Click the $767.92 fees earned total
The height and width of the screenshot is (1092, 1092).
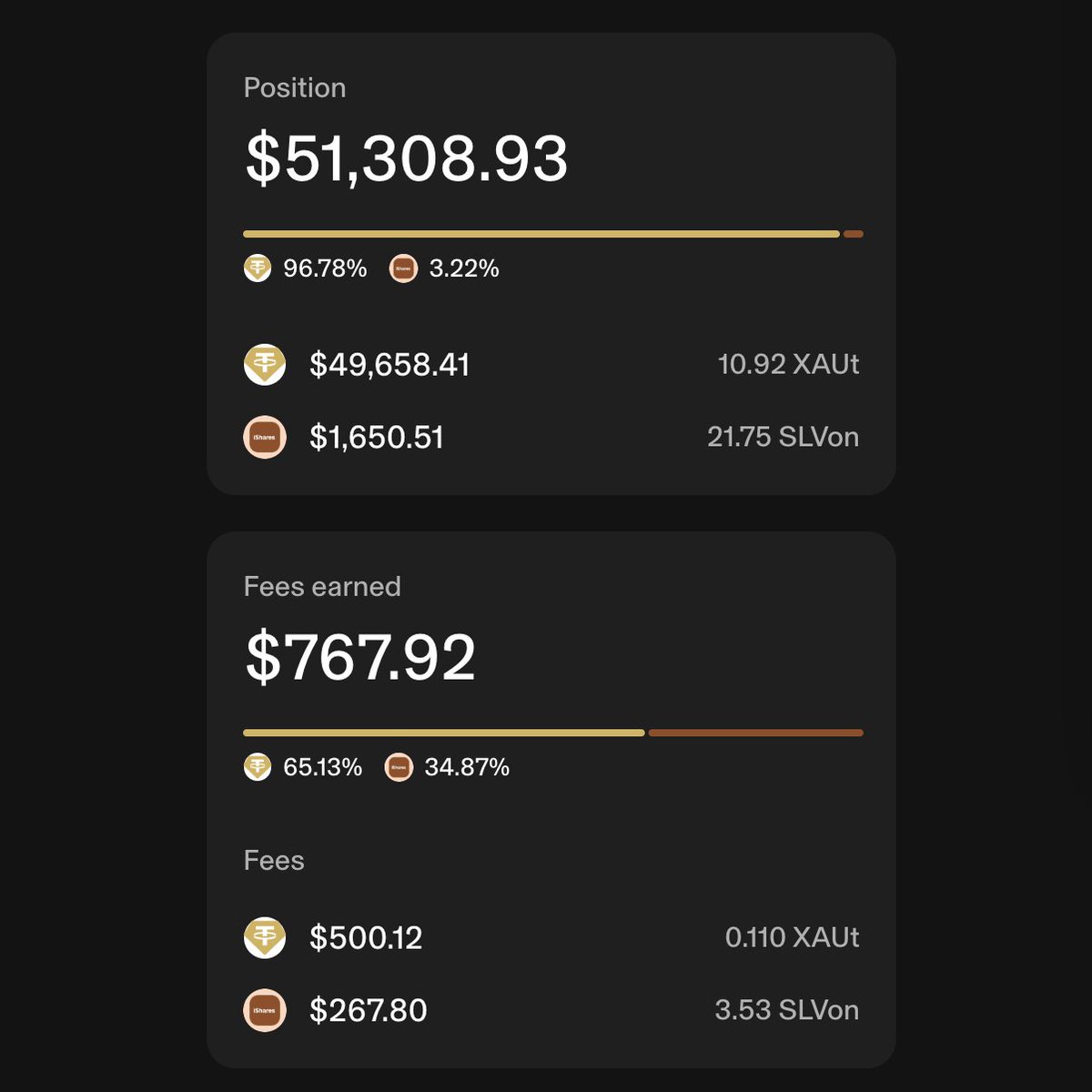click(x=360, y=657)
